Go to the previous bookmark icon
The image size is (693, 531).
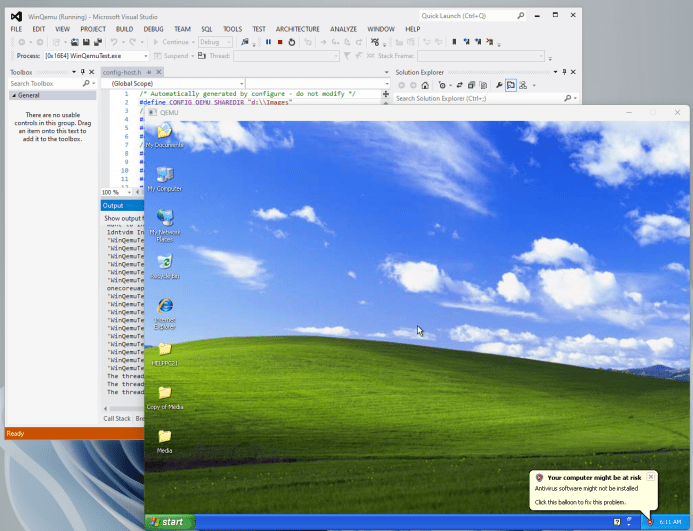point(466,42)
